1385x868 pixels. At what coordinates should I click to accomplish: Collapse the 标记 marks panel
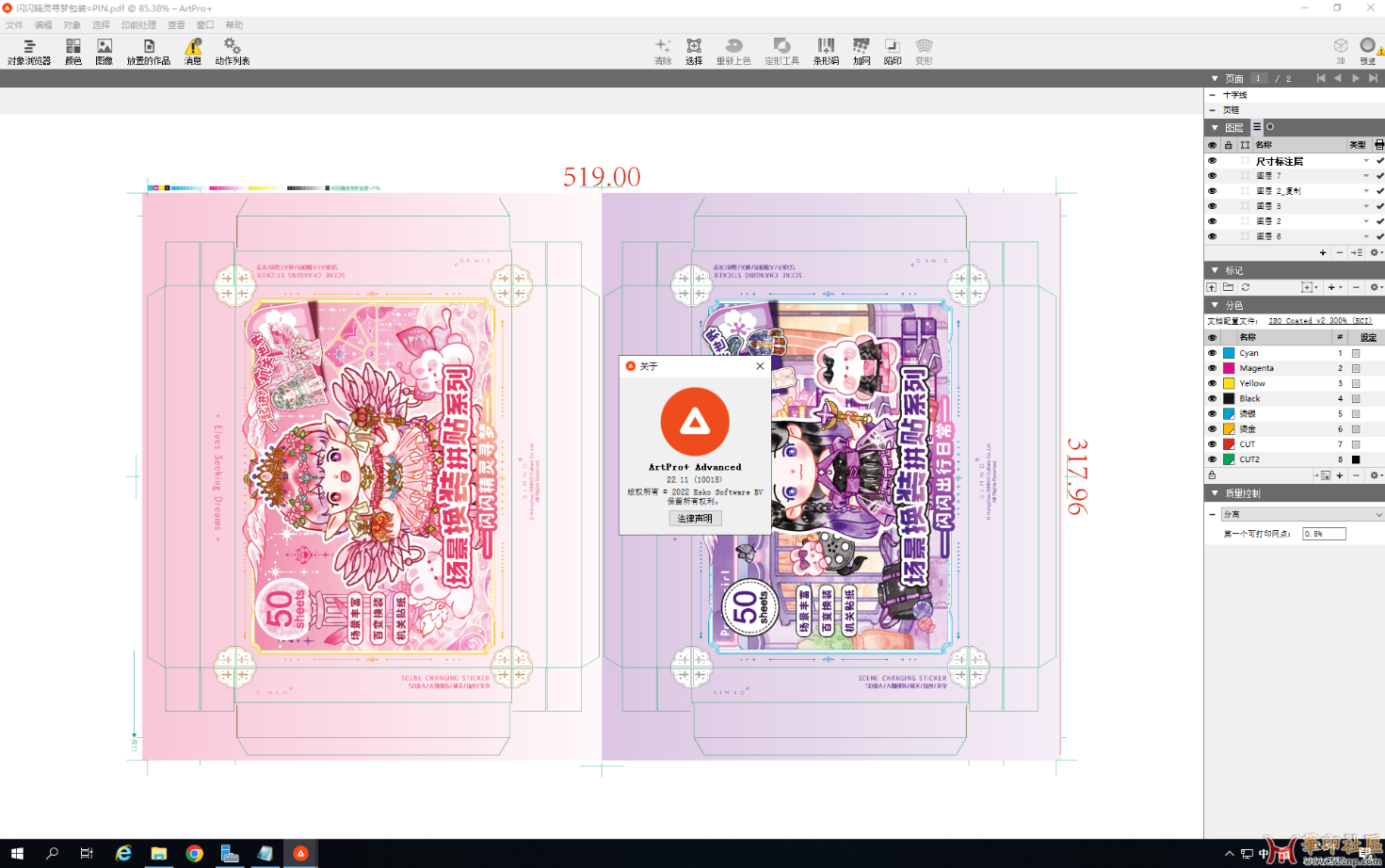point(1215,270)
